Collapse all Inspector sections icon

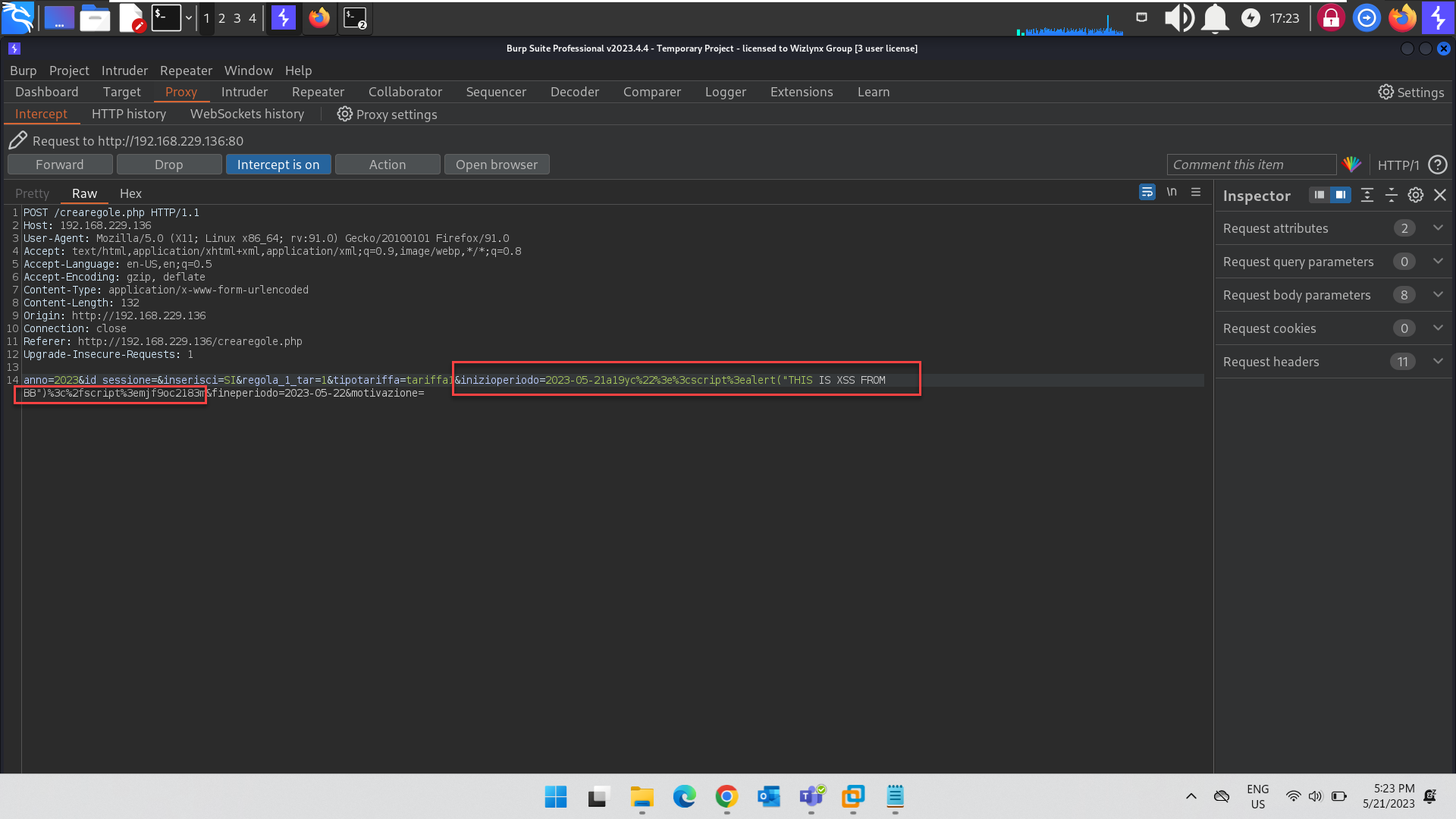coord(1392,195)
